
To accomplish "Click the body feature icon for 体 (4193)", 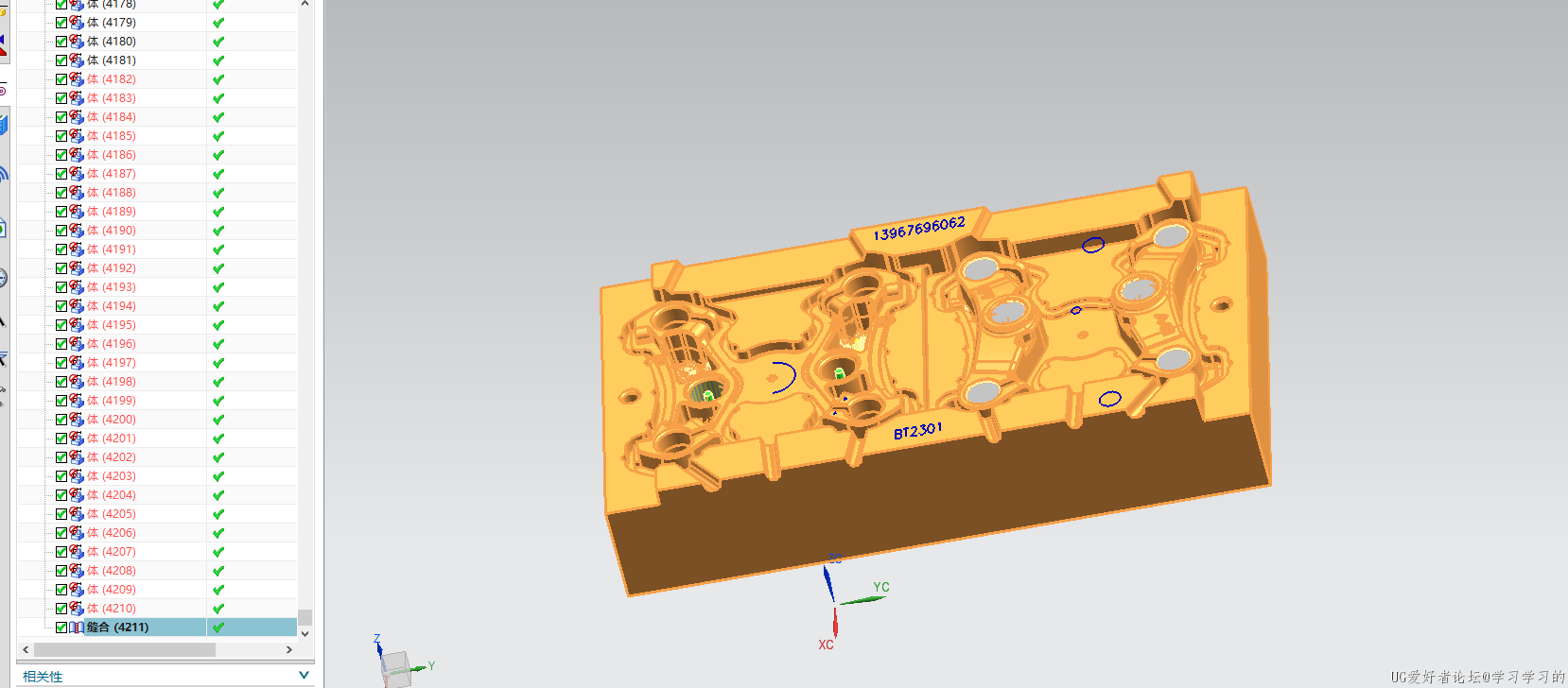I will click(x=77, y=287).
